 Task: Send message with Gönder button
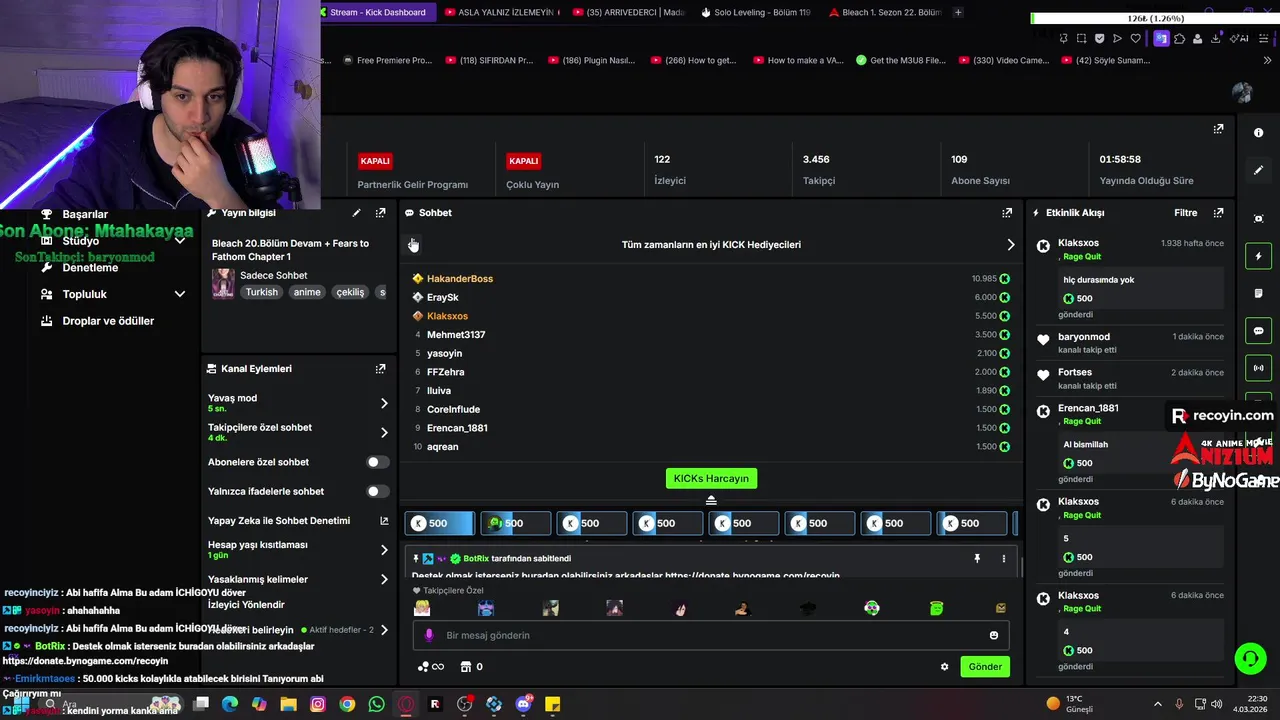[985, 667]
